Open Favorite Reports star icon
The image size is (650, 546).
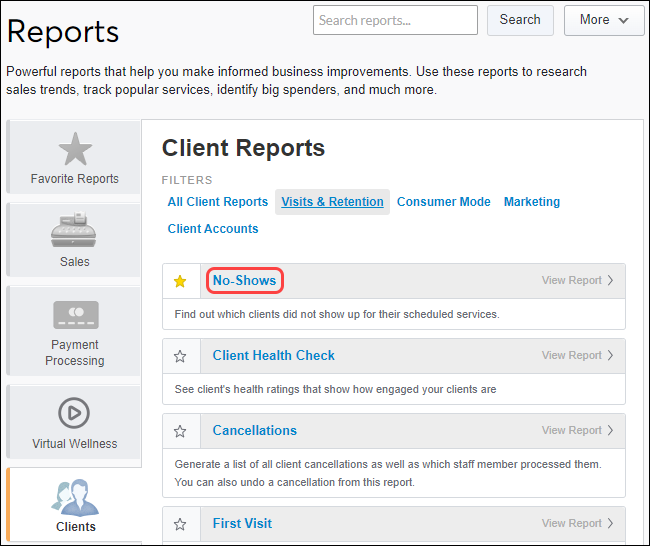point(75,149)
